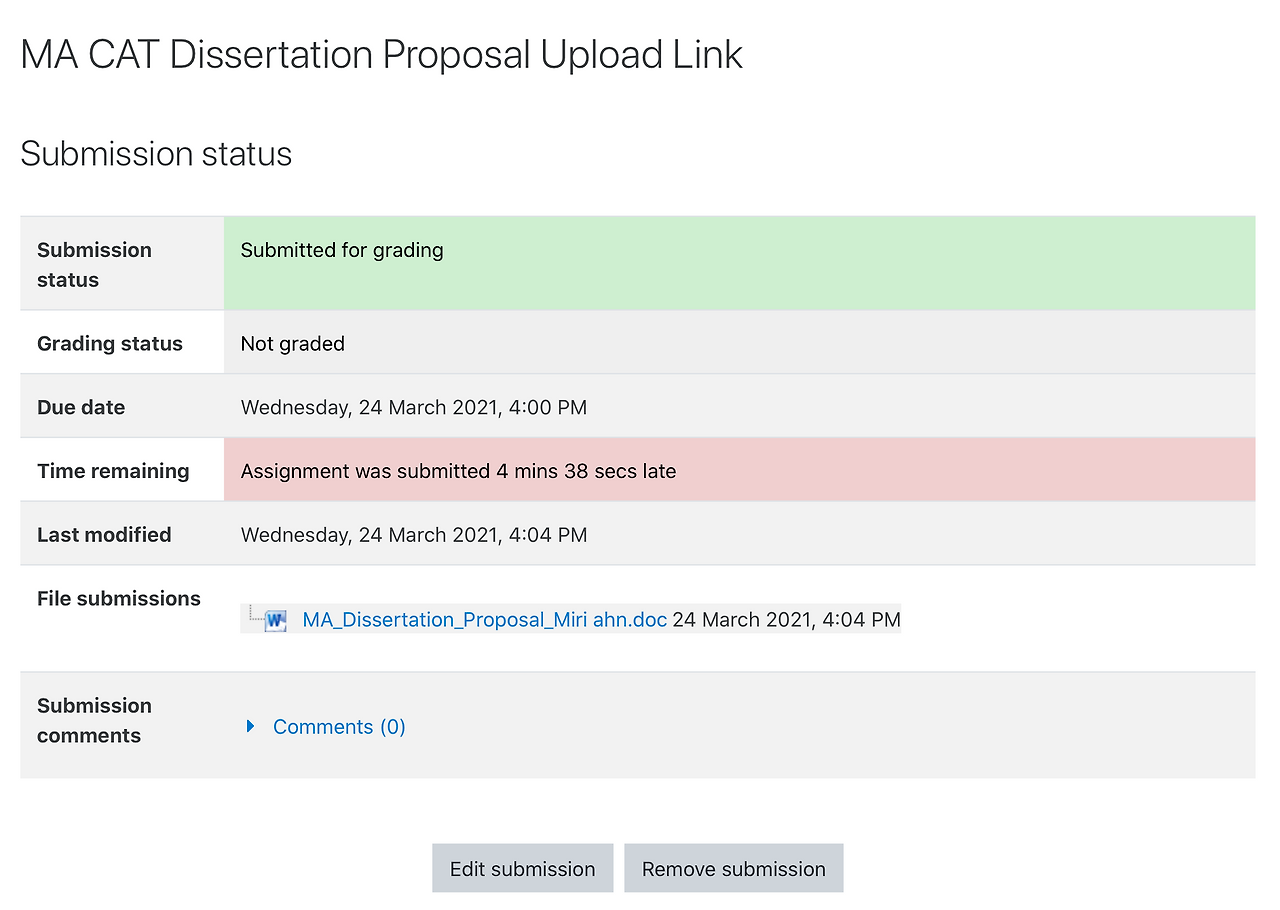This screenshot has height=910, width=1280.
Task: Select the red late submission notice cell
Action: 739,470
